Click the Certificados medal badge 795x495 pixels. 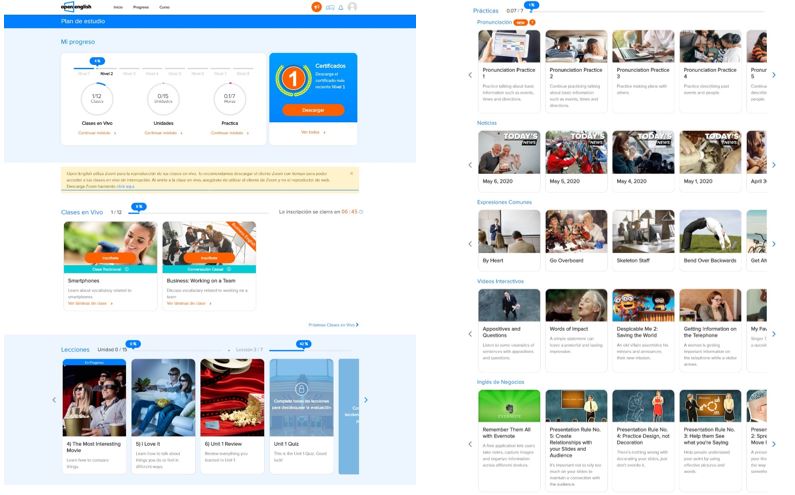click(293, 80)
